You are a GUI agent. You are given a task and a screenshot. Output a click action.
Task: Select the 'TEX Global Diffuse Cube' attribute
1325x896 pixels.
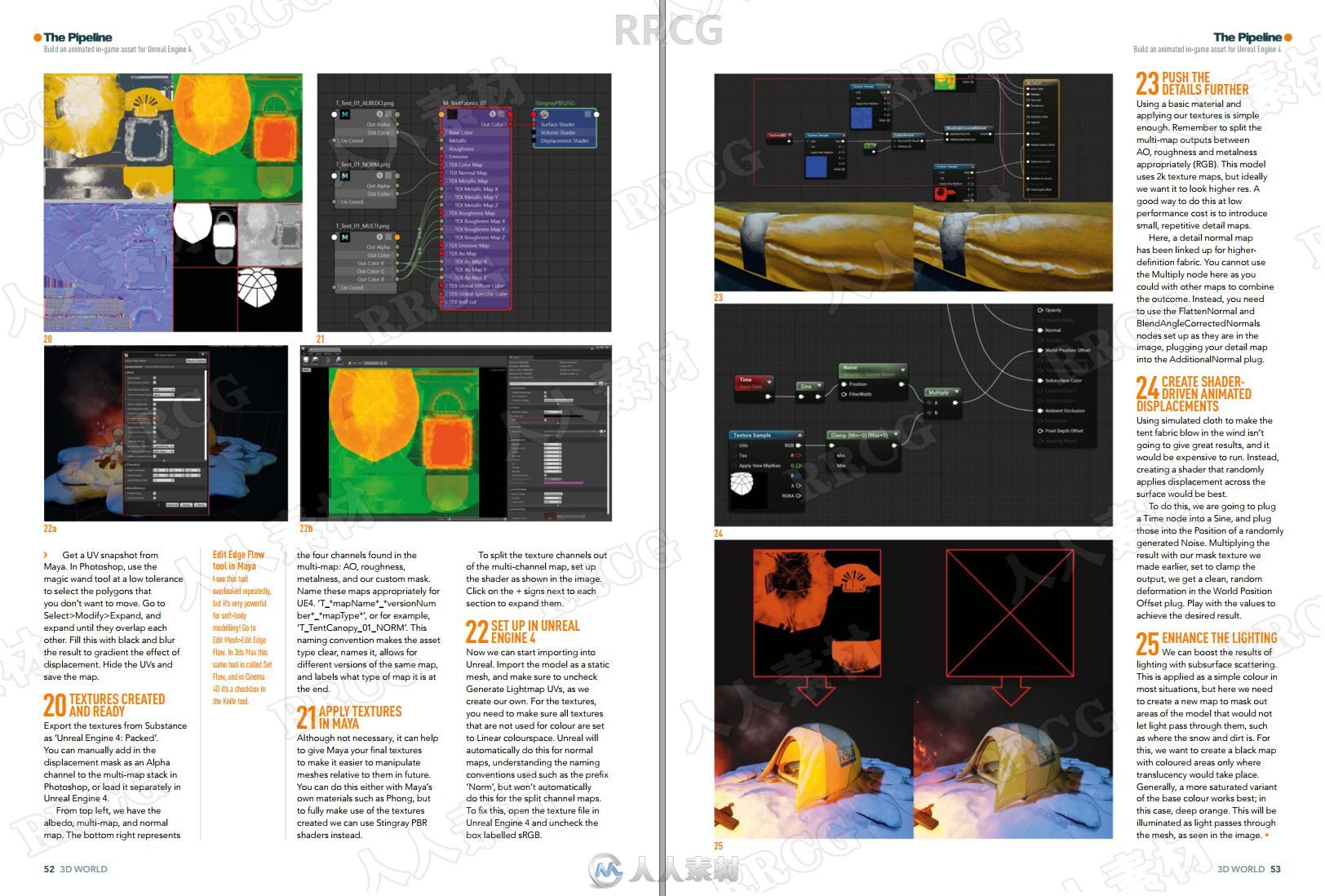476,286
